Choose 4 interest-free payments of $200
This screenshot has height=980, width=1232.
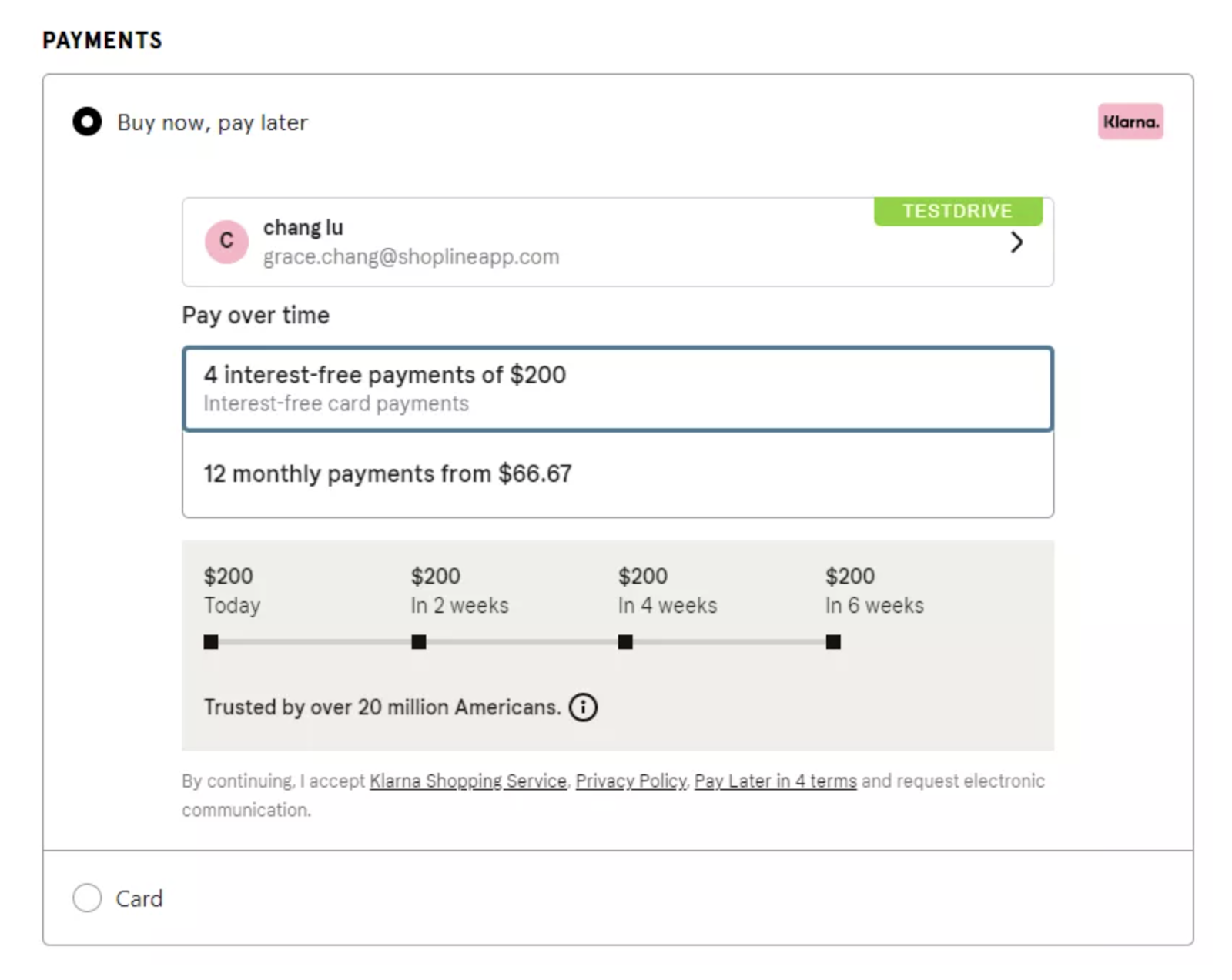pyautogui.click(x=618, y=388)
